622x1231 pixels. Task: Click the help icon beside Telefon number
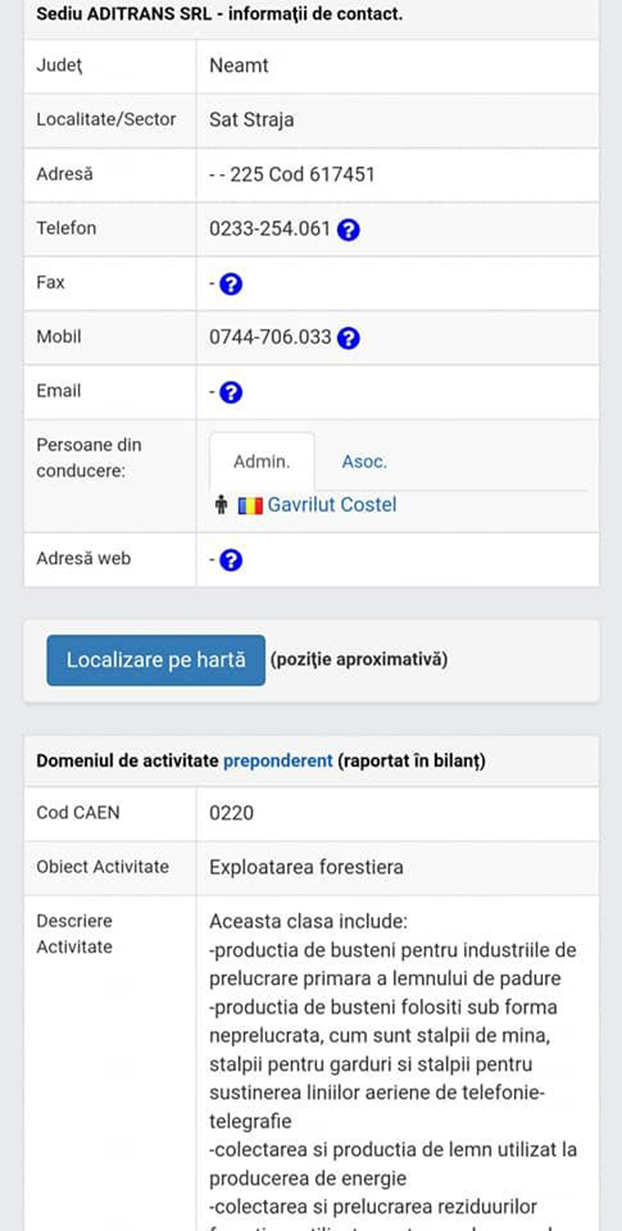347,229
